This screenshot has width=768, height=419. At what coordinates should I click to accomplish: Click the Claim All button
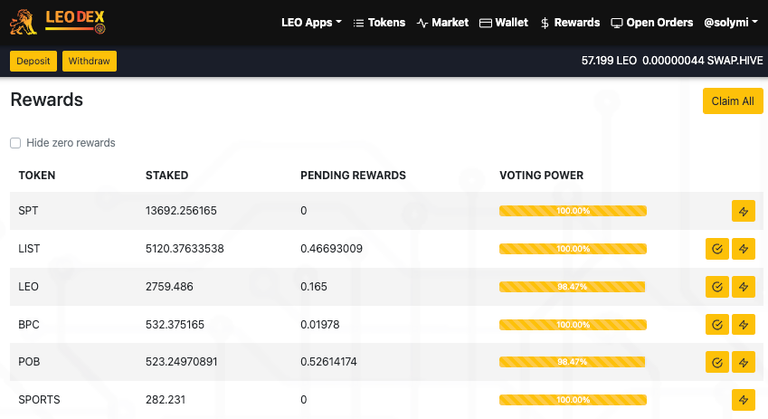(733, 101)
